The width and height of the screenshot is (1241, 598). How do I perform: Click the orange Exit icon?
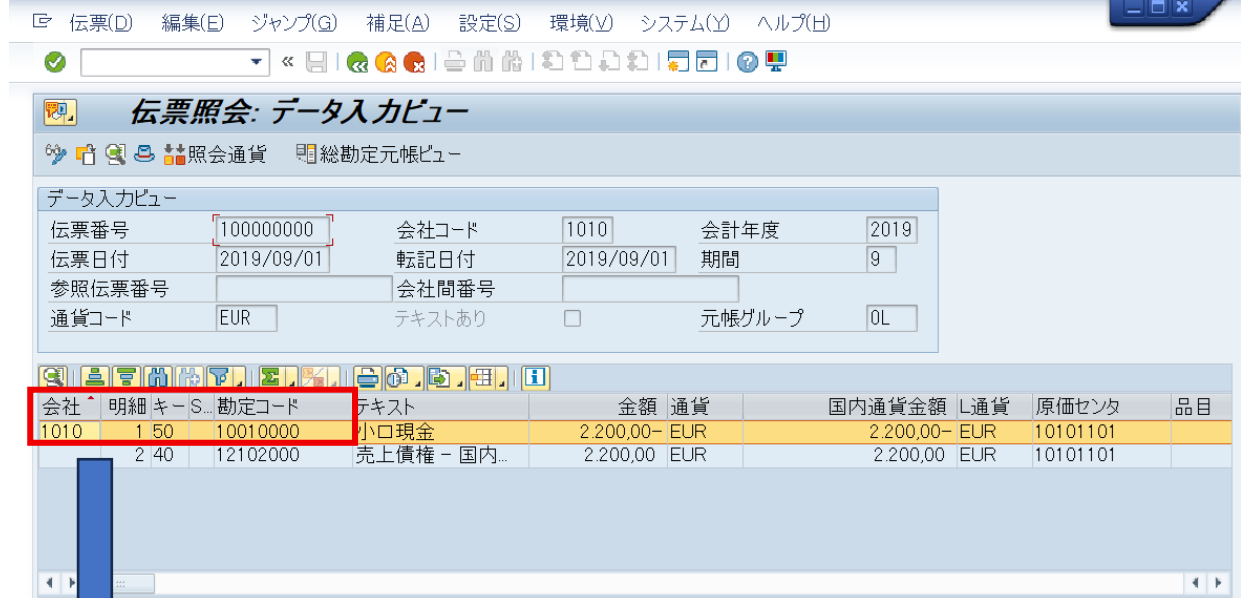(x=384, y=62)
